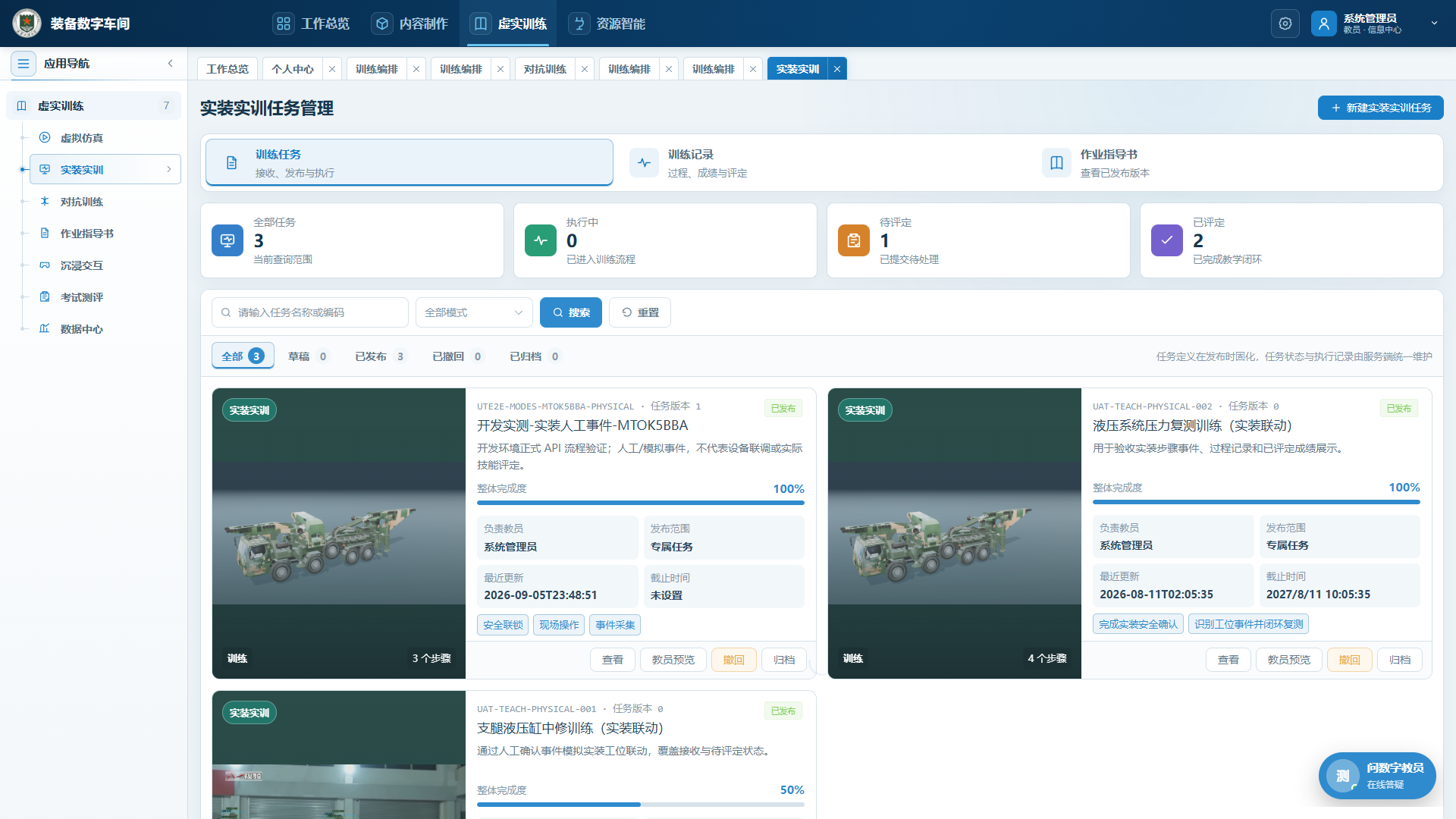
Task: Click the 对抗训练 icon in sidebar
Action: pos(45,201)
